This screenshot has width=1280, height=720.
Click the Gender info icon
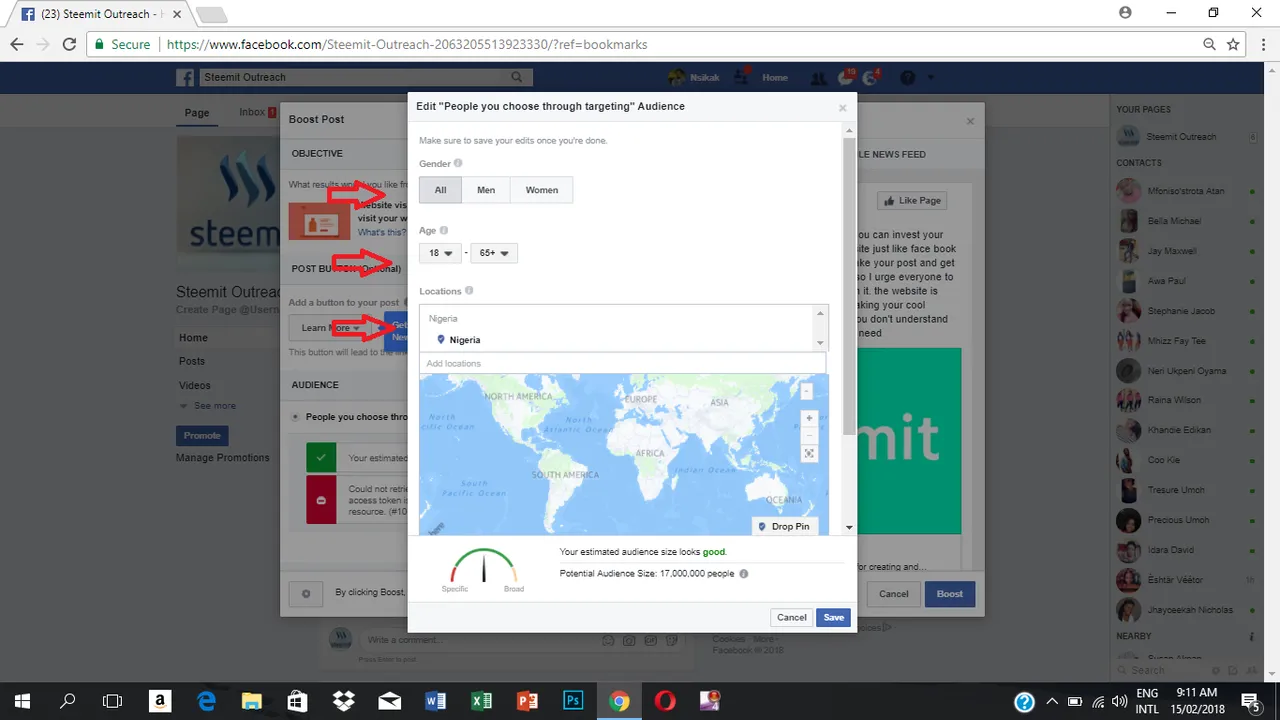coord(458,163)
